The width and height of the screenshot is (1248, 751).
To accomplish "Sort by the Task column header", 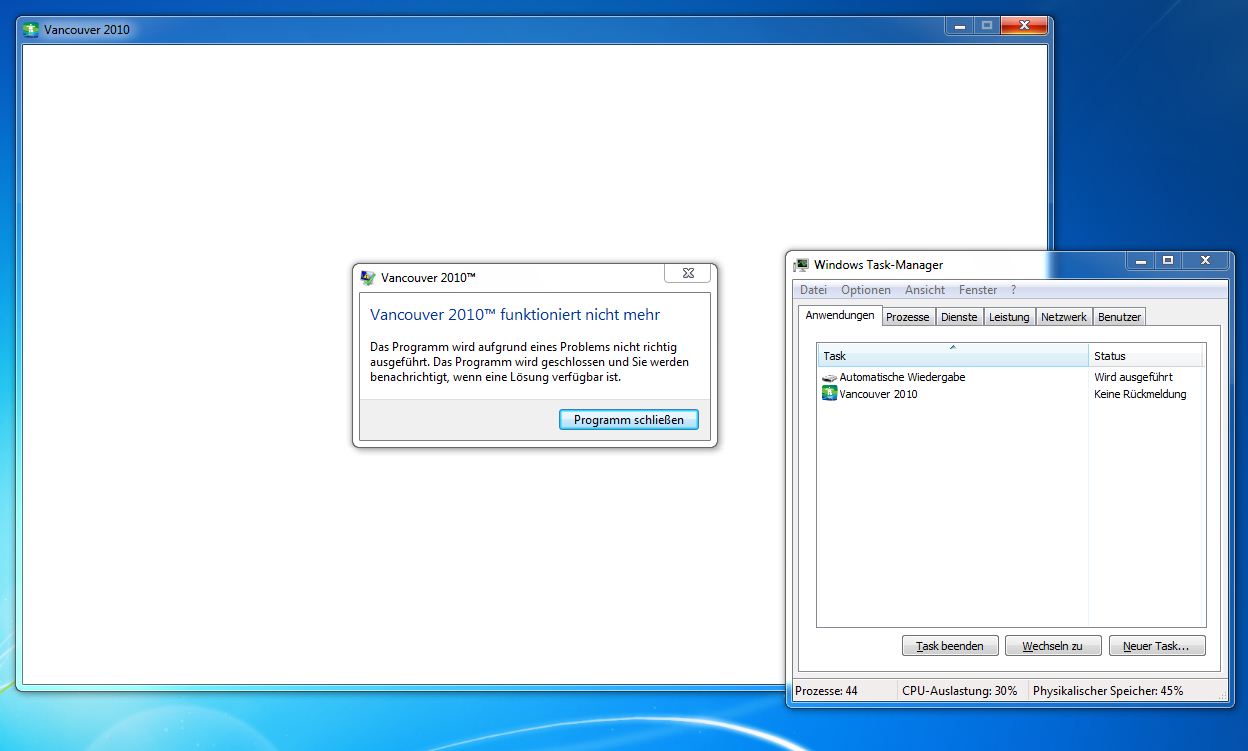I will [953, 356].
